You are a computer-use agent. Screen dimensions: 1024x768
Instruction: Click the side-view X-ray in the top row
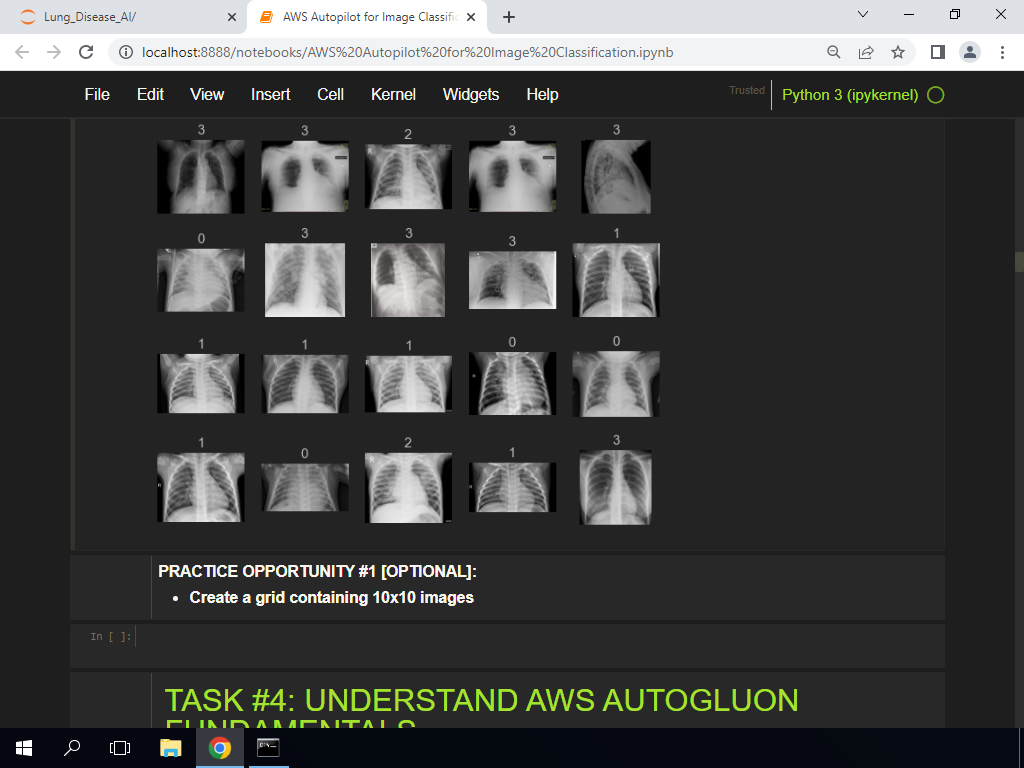(x=616, y=176)
